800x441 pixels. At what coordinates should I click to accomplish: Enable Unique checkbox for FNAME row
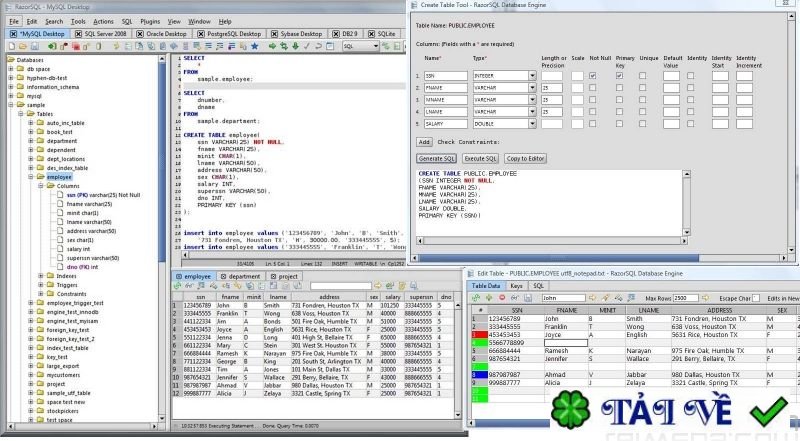[x=644, y=88]
